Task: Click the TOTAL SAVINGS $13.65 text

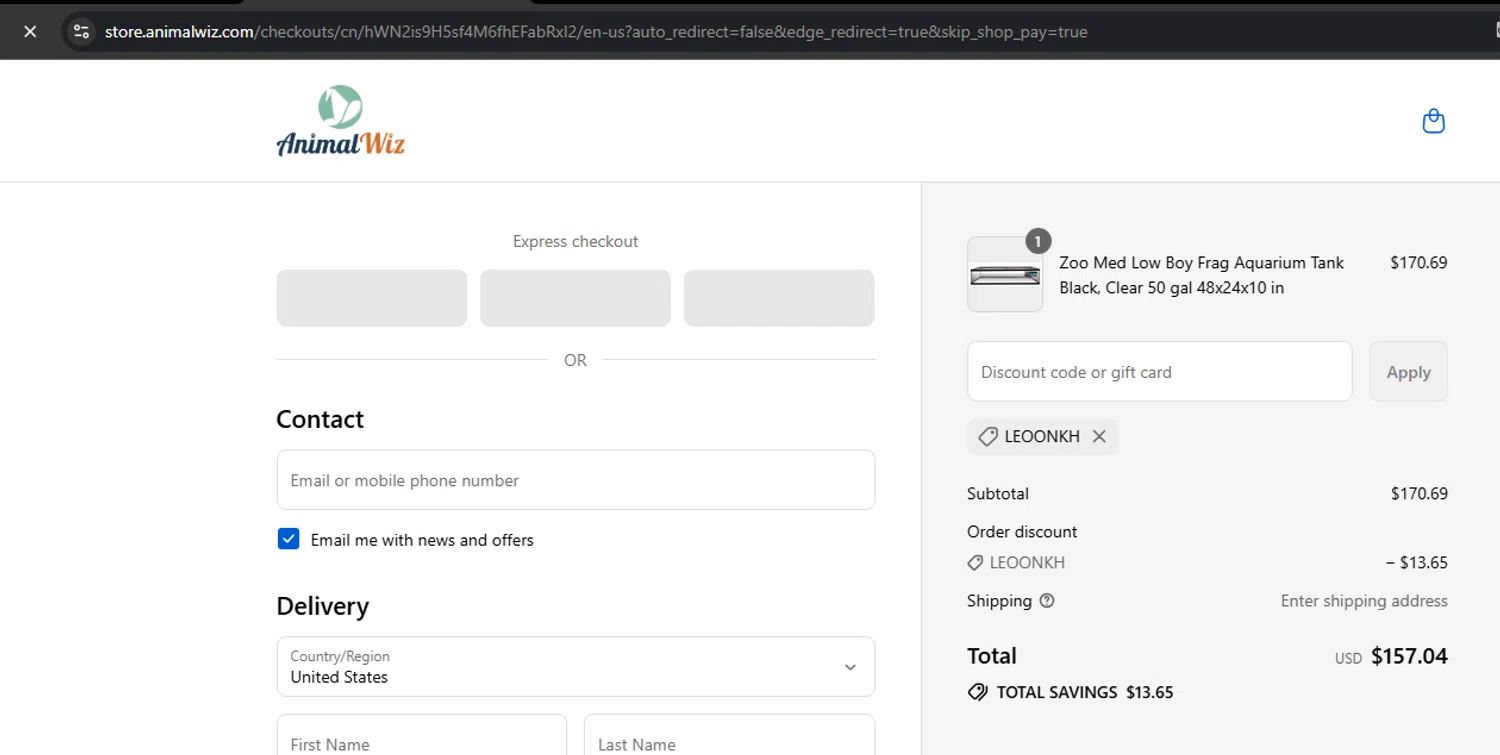Action: point(1085,692)
